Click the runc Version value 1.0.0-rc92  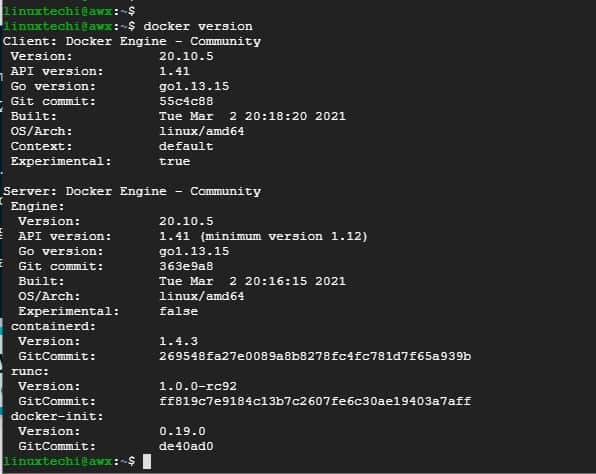198,386
